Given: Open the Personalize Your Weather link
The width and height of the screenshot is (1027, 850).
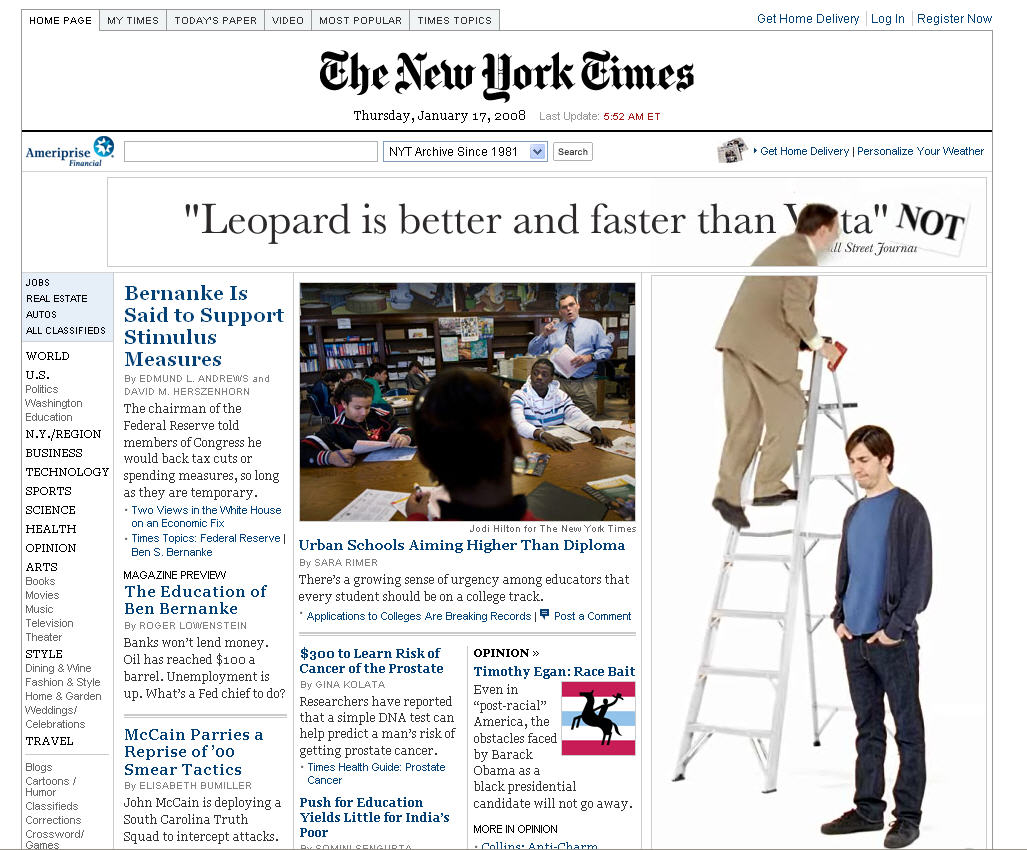Looking at the screenshot, I should click(920, 151).
